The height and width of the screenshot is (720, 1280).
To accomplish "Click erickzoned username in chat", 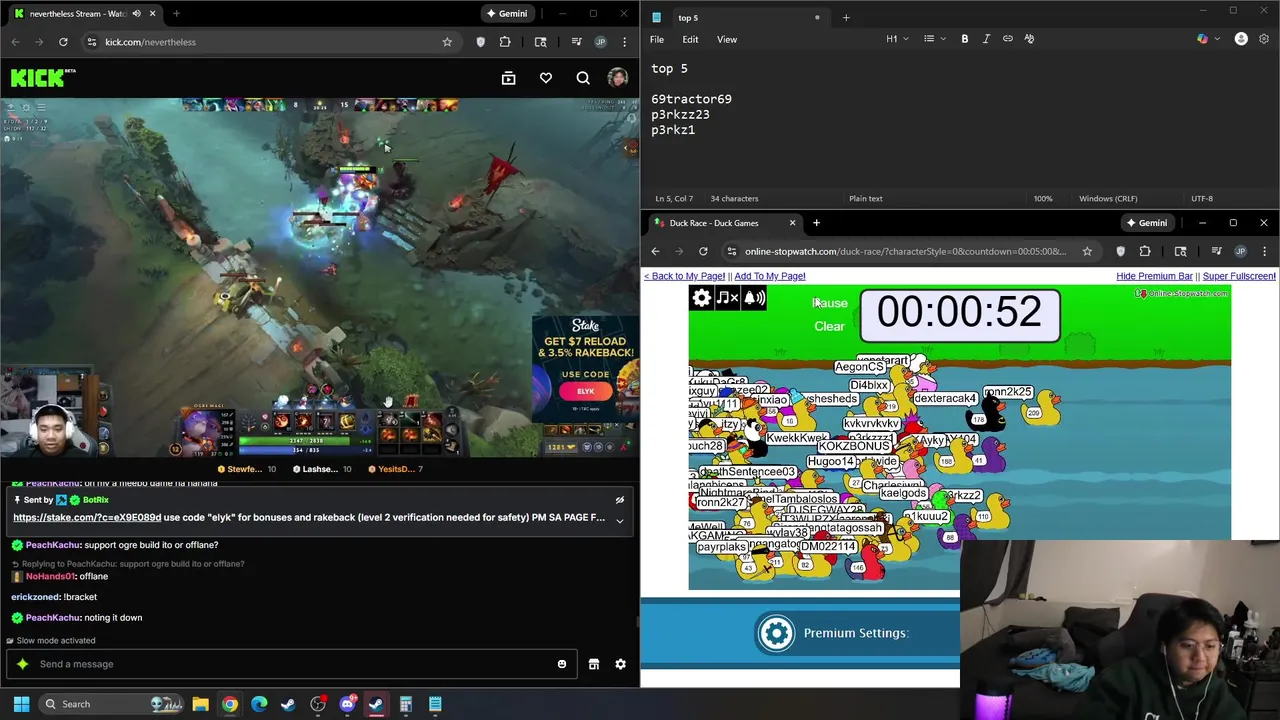I will (35, 597).
